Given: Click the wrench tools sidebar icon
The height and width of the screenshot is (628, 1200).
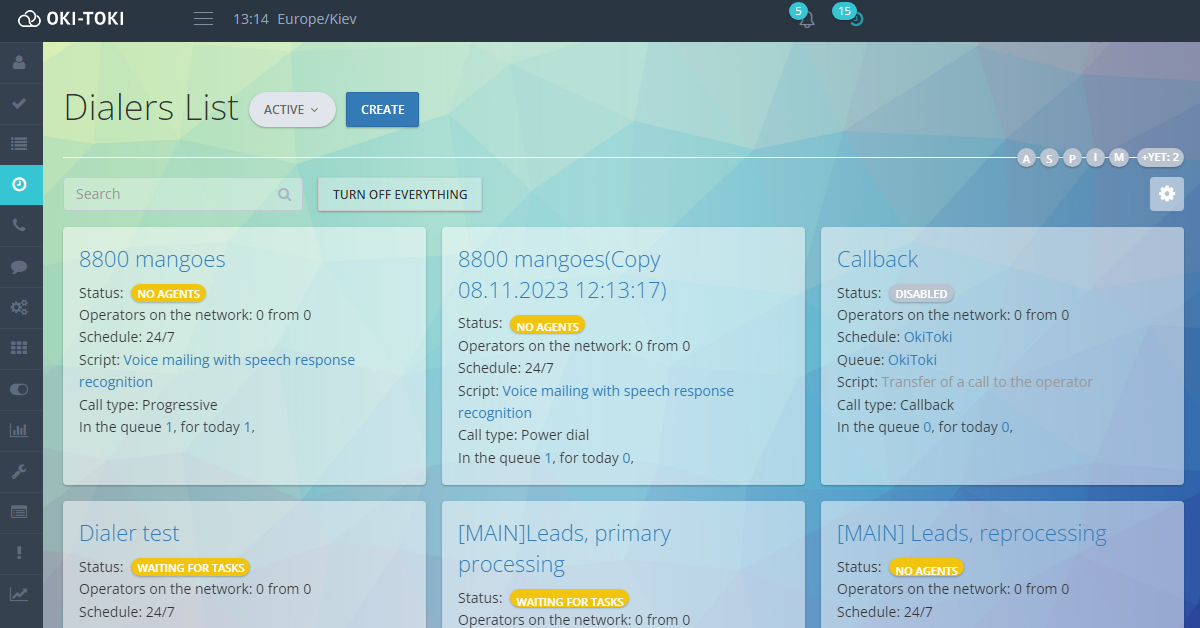Looking at the screenshot, I should click(20, 471).
